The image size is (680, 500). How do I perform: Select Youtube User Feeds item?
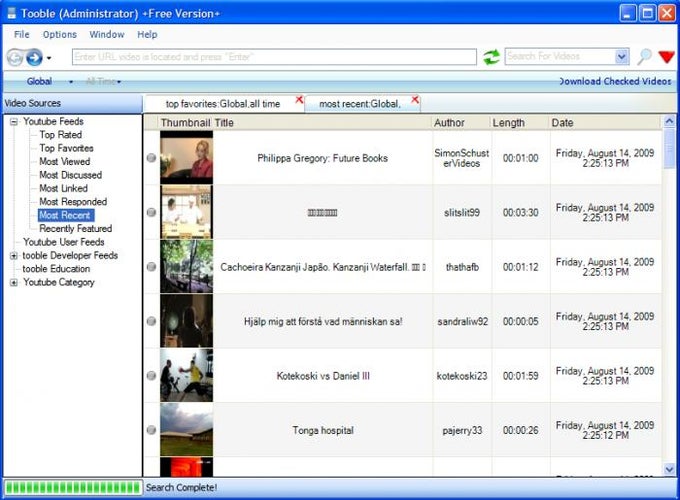tap(64, 242)
